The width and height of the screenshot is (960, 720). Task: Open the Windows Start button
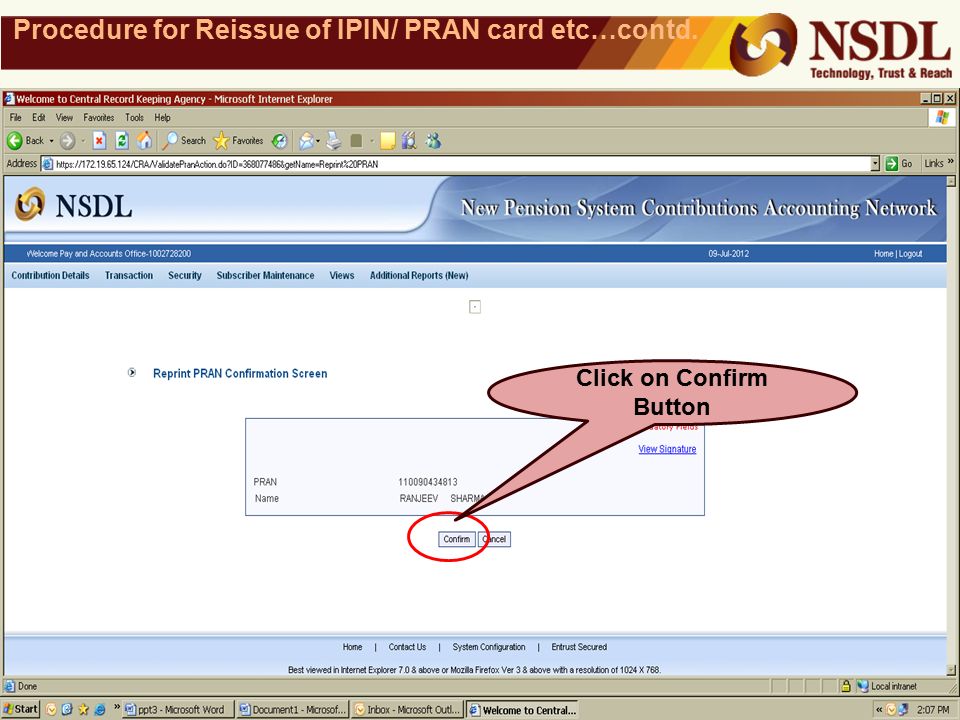[x=21, y=709]
